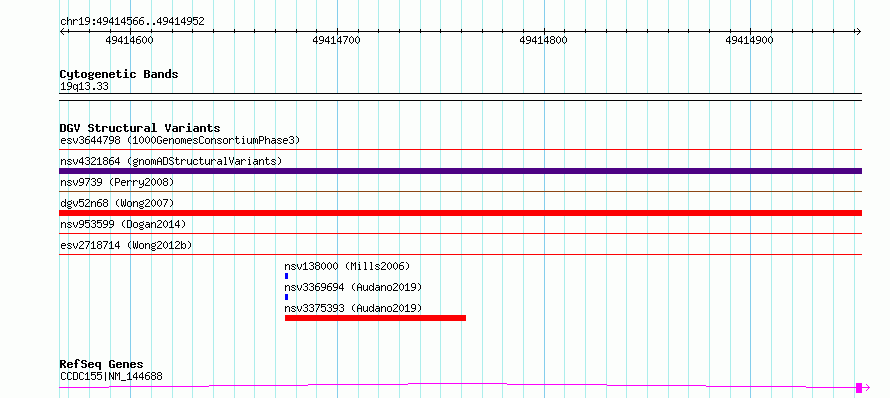Viewport: 890px width, 398px height.
Task: Click the nsv138000 (Mills2006) blue marker
Action: coord(286,276)
